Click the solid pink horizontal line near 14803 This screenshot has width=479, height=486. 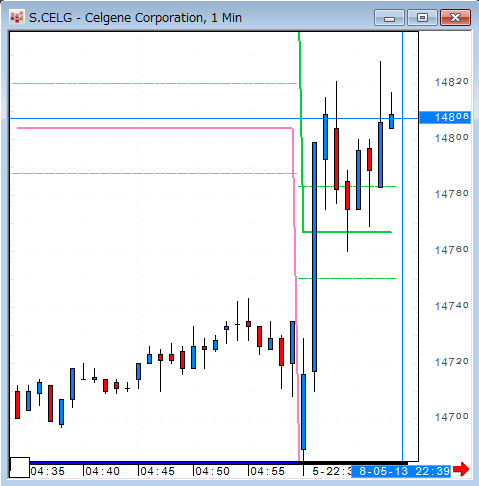point(155,128)
